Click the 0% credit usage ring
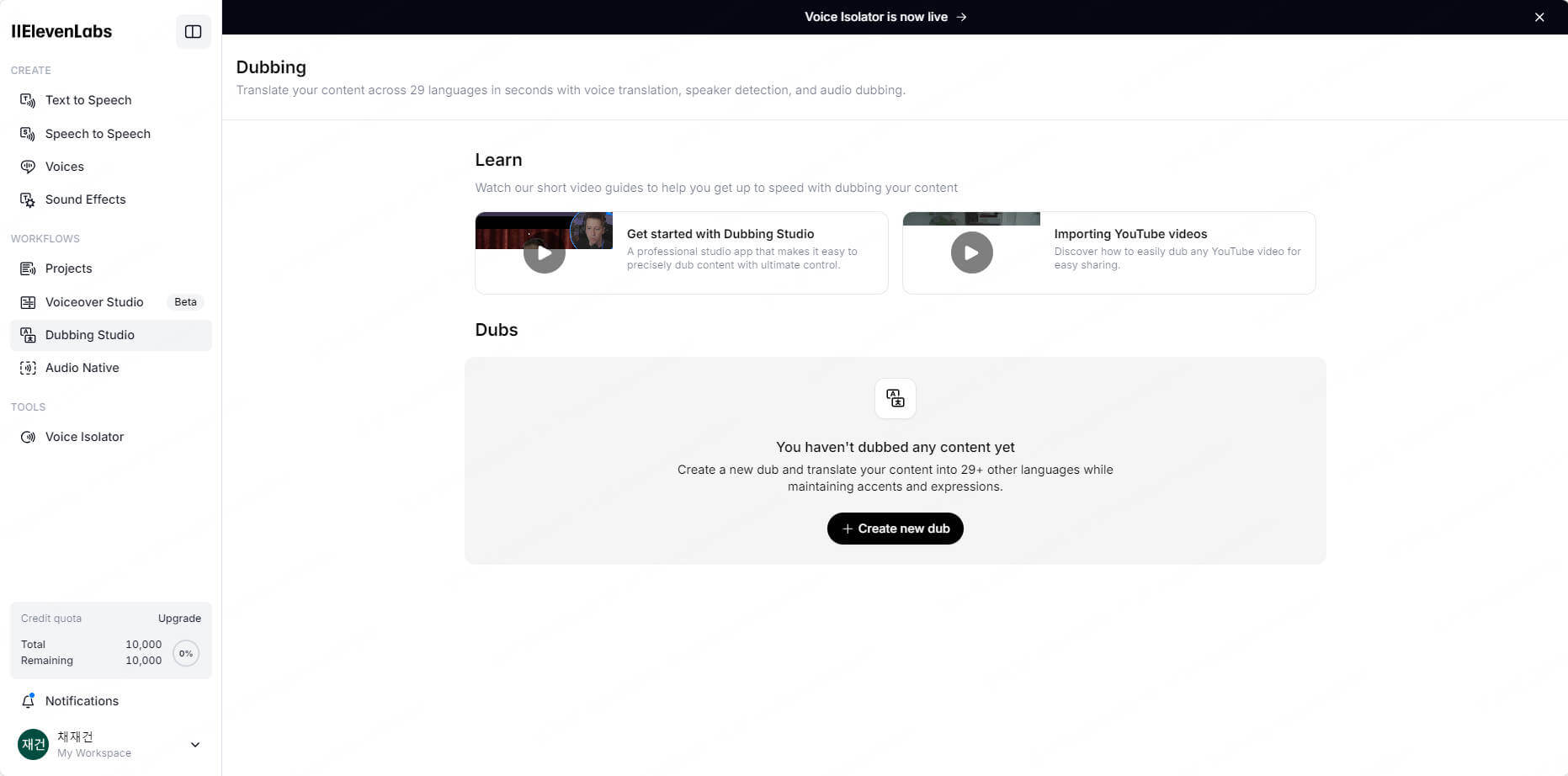Screen dimensions: 1568x776 (186, 653)
